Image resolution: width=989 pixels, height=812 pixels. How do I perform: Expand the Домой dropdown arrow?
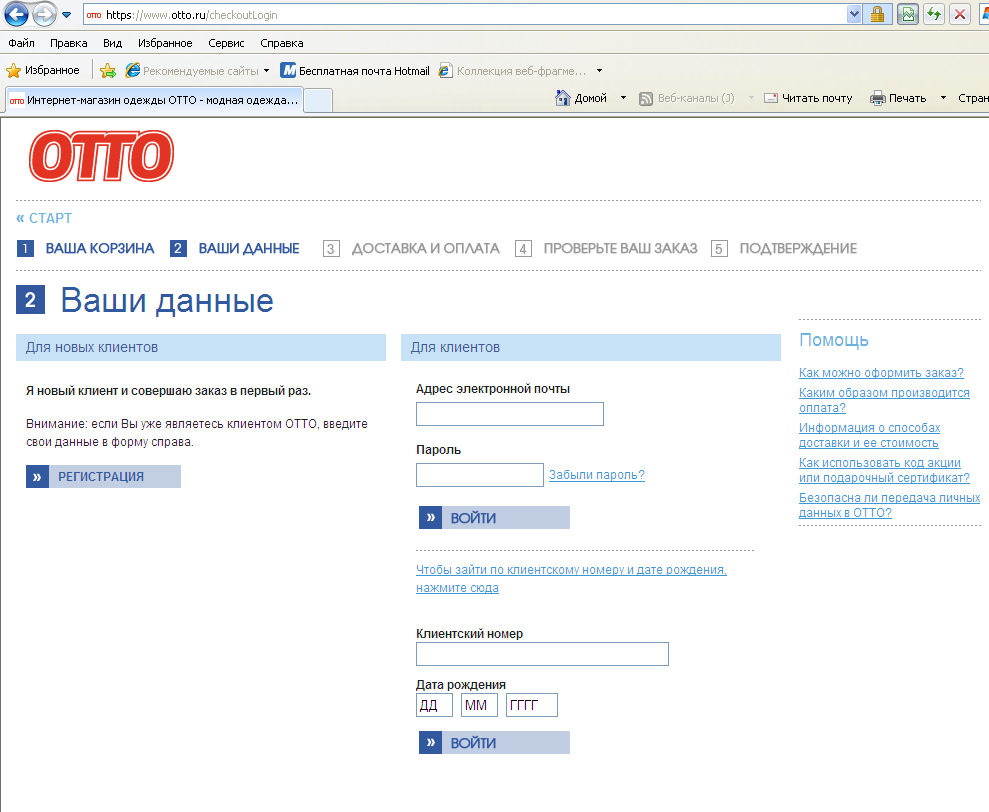coord(623,98)
